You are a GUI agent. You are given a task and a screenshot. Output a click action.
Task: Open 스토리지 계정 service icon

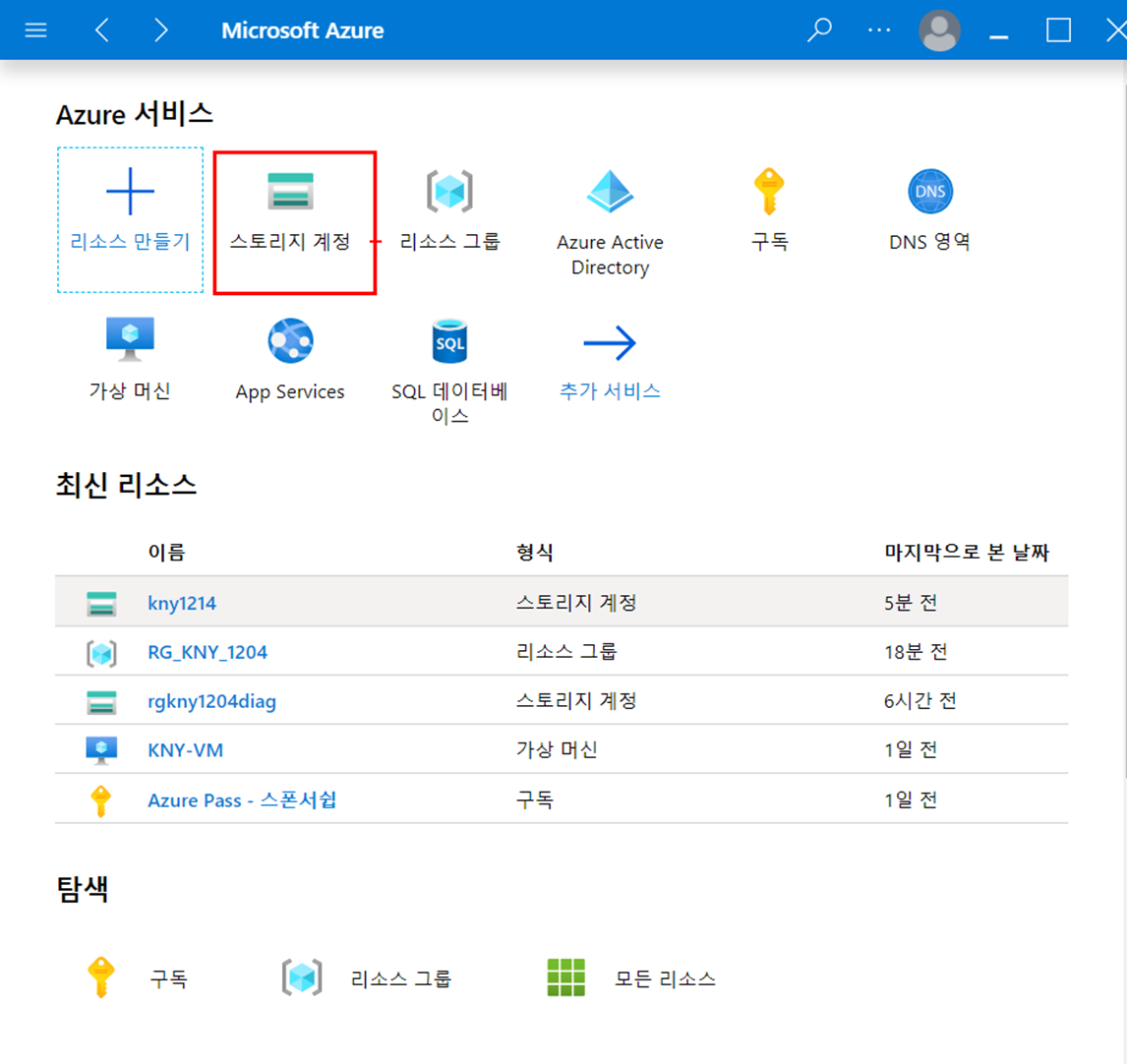point(290,191)
